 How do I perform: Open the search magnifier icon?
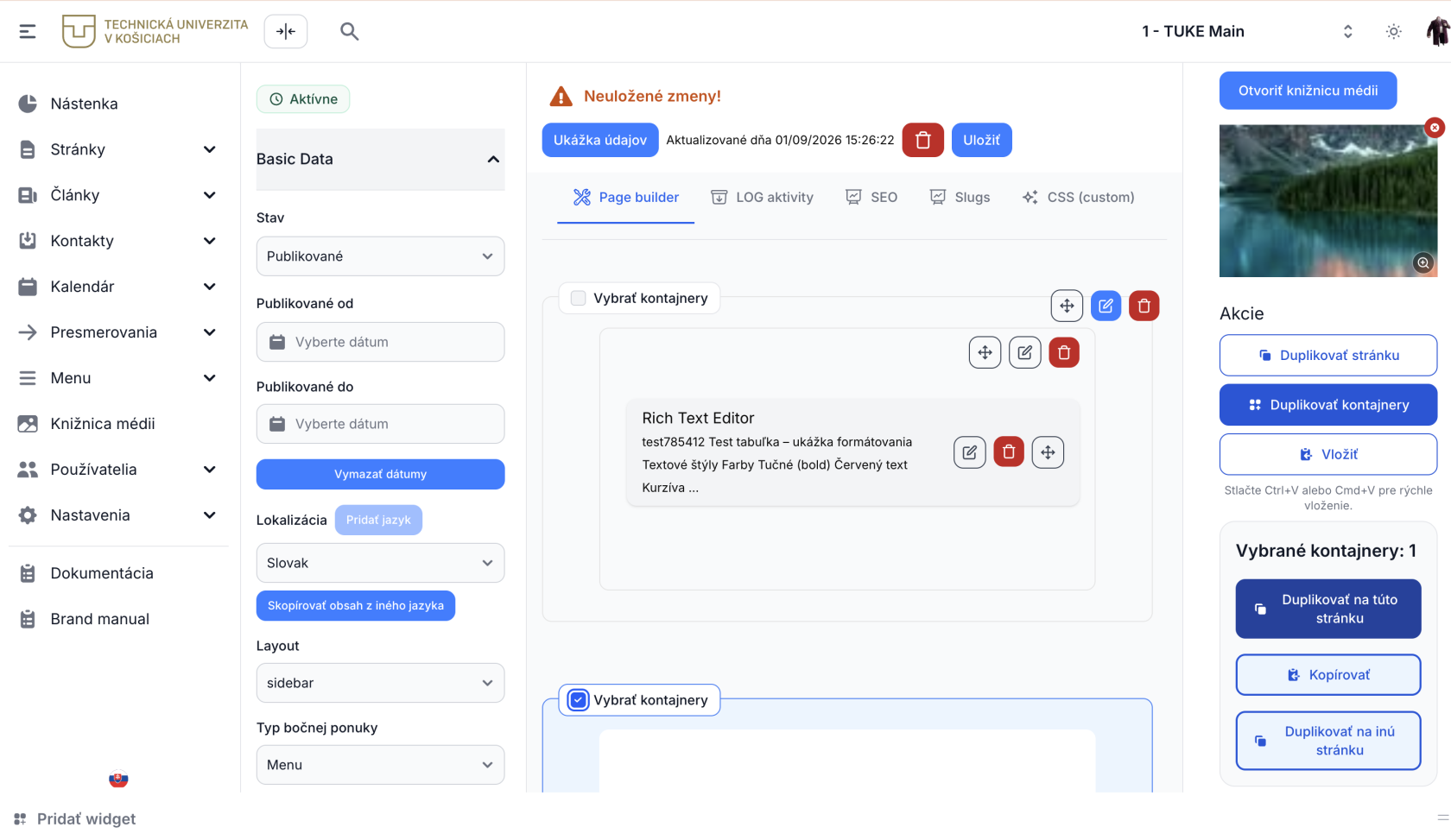[x=349, y=31]
